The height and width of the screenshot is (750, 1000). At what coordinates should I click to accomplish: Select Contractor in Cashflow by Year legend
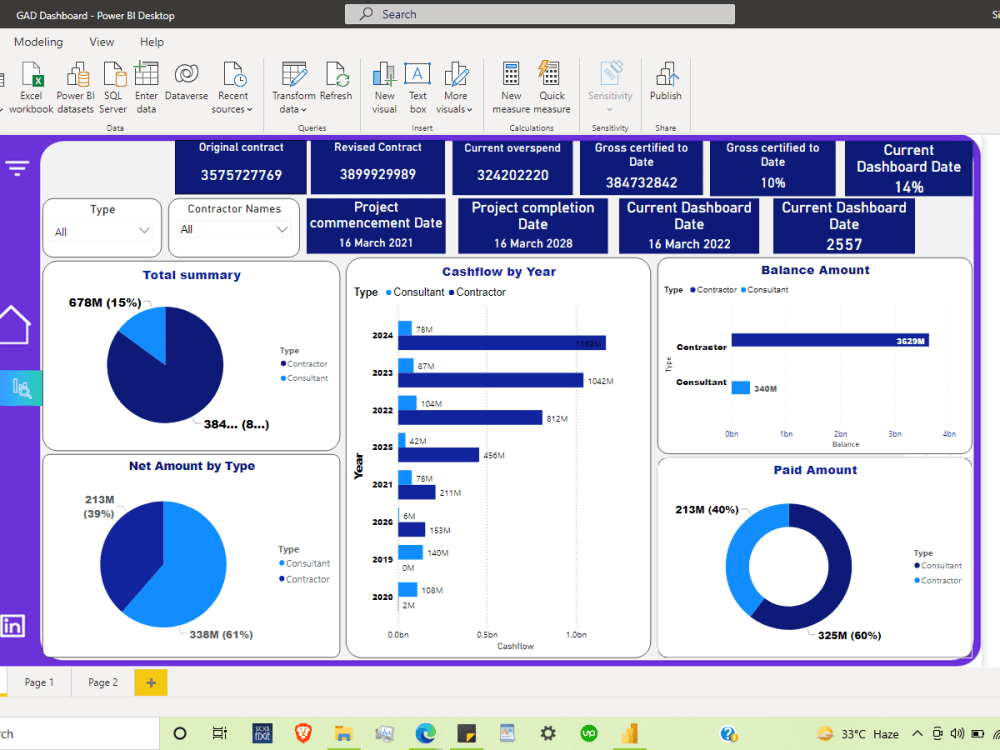[x=477, y=292]
